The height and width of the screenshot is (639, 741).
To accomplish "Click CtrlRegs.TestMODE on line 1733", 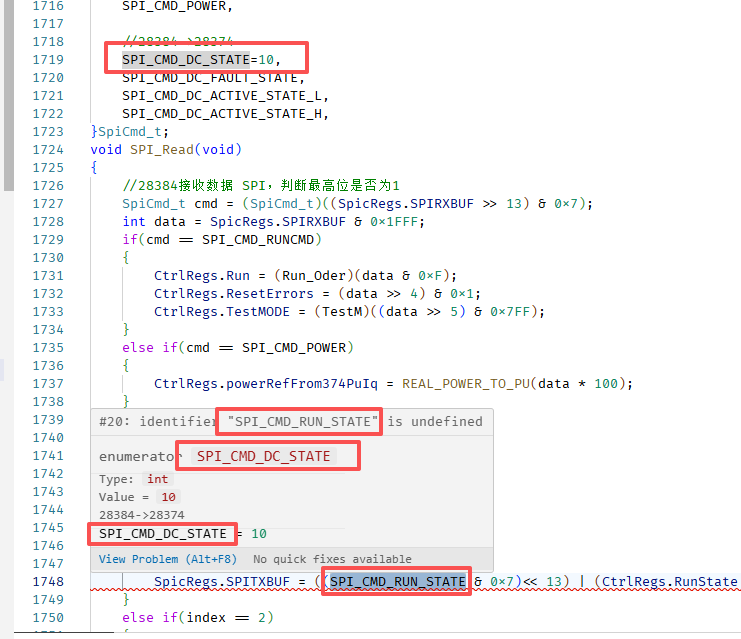I will point(222,312).
